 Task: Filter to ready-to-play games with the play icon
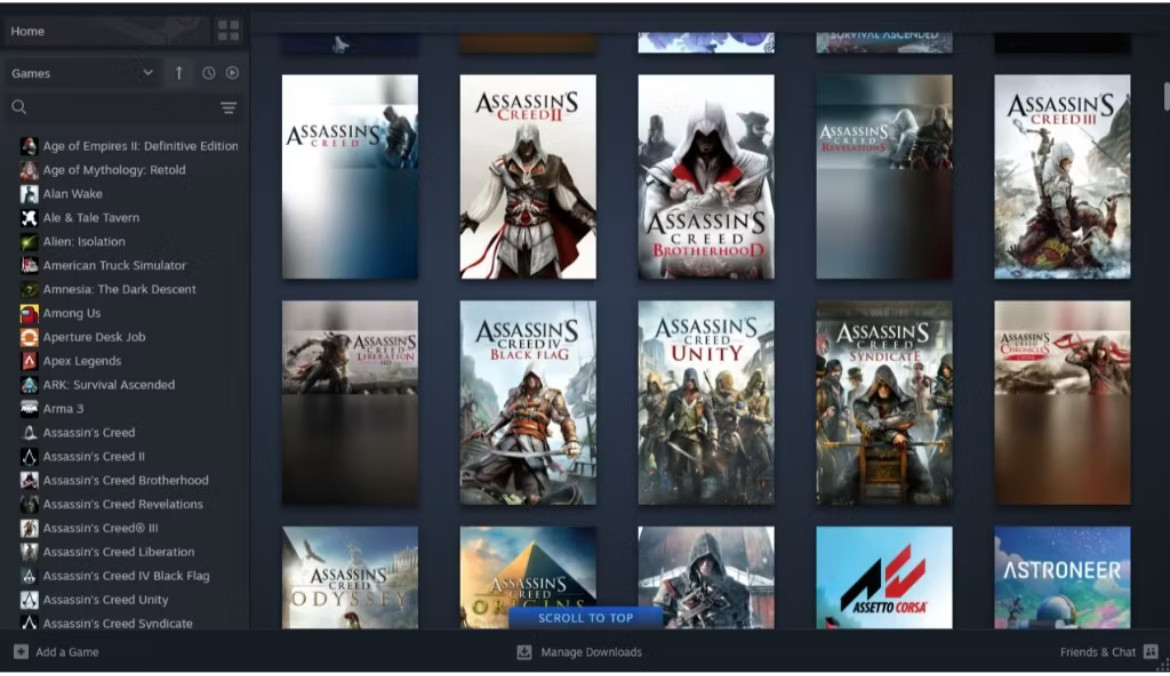tap(232, 73)
